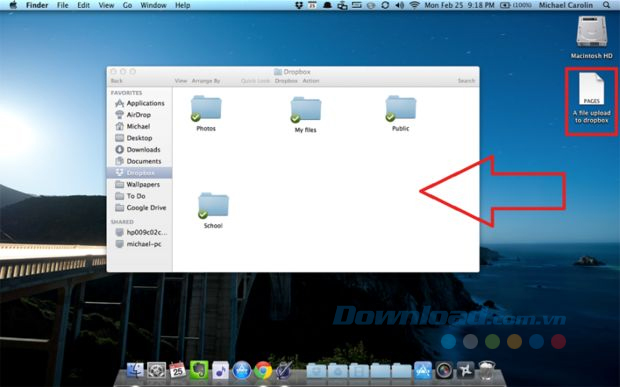Open the View menu in the menu bar
This screenshot has width=620, height=387.
tap(106, 5)
